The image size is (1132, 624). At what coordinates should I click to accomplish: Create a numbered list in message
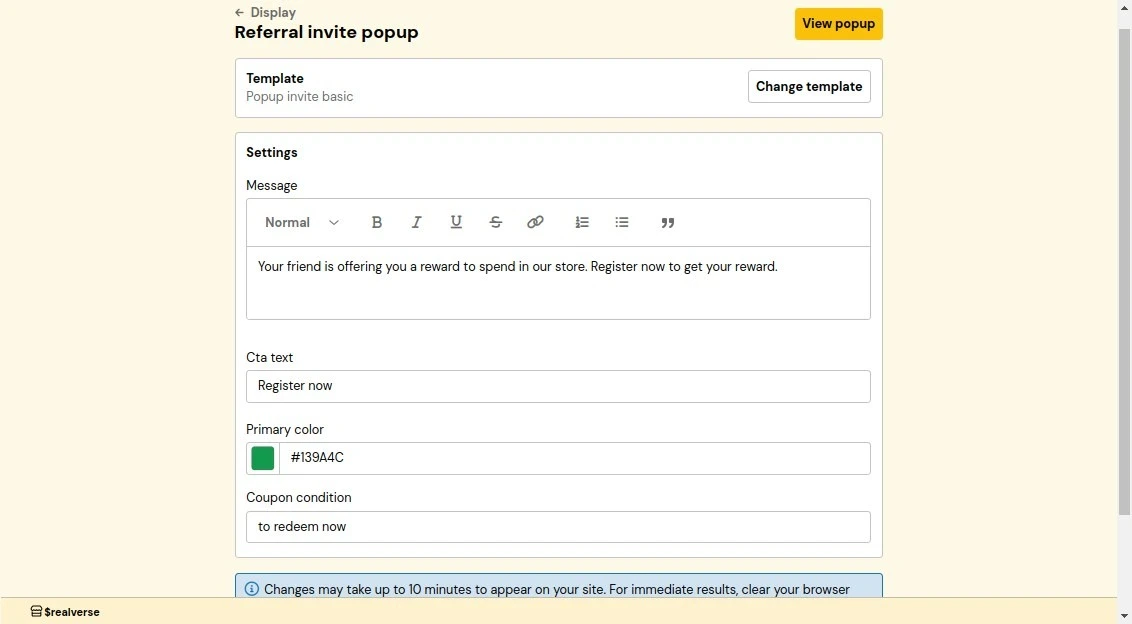[x=582, y=222]
